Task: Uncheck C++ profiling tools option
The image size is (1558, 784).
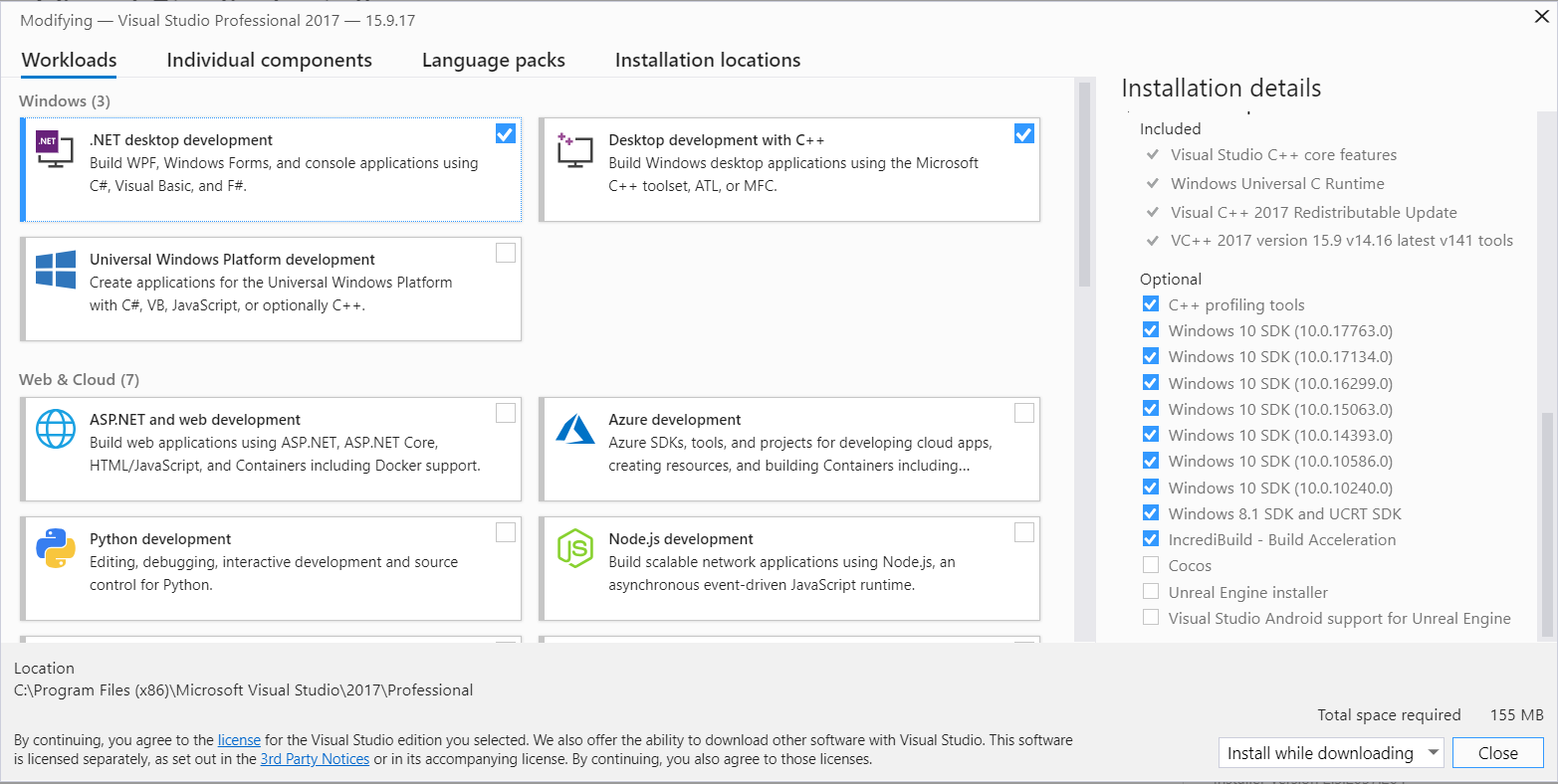Action: click(1151, 304)
